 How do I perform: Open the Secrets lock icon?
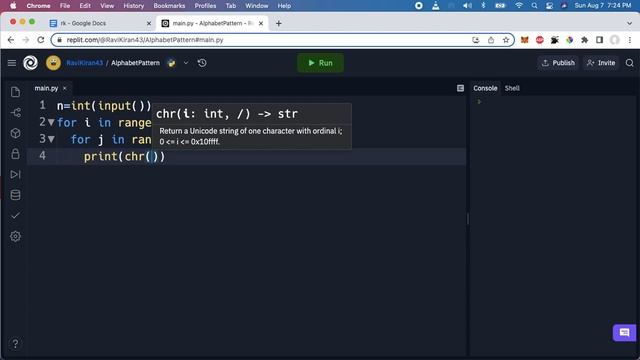coord(16,154)
